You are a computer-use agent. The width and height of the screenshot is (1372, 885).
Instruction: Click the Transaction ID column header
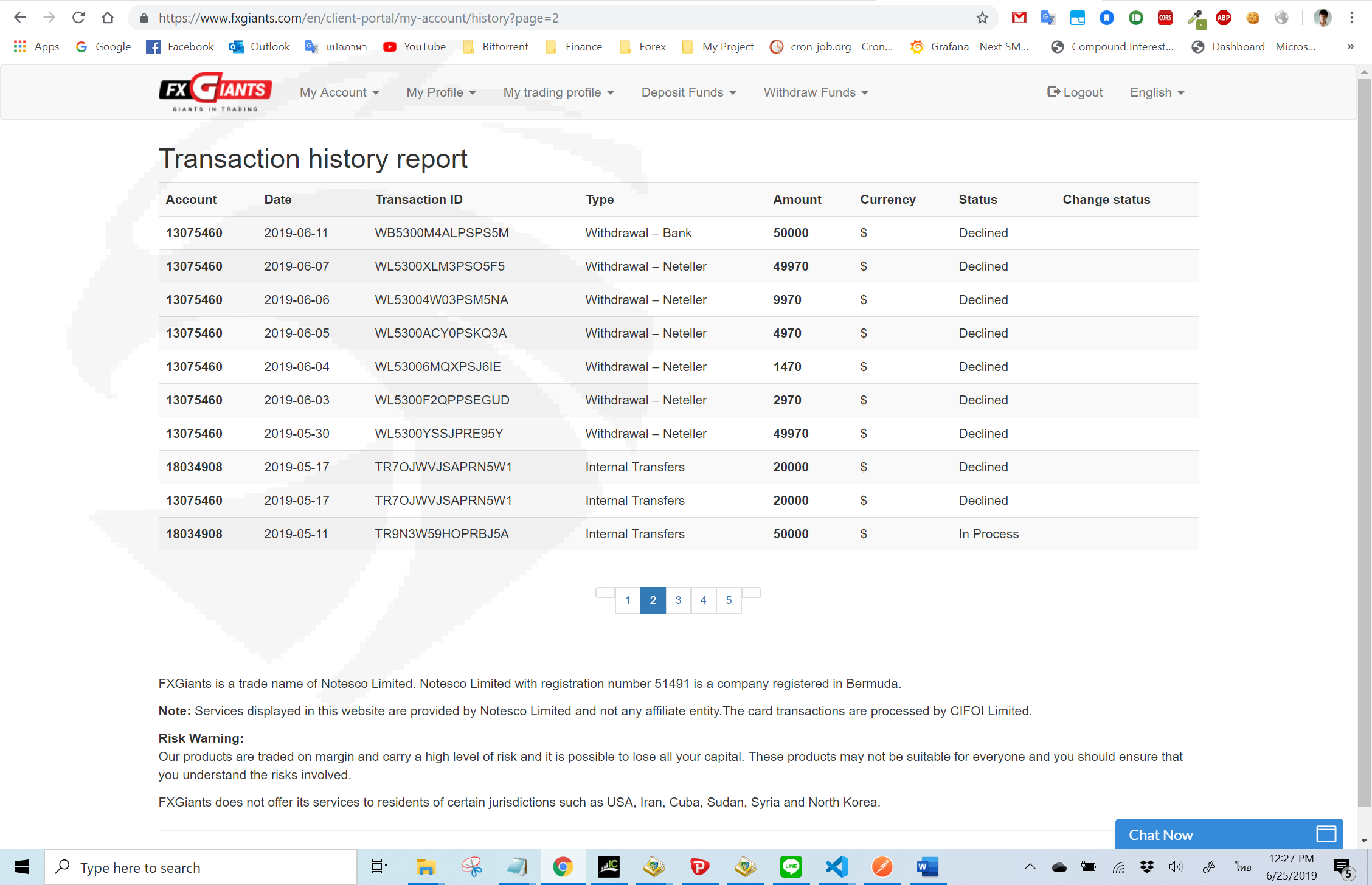419,200
